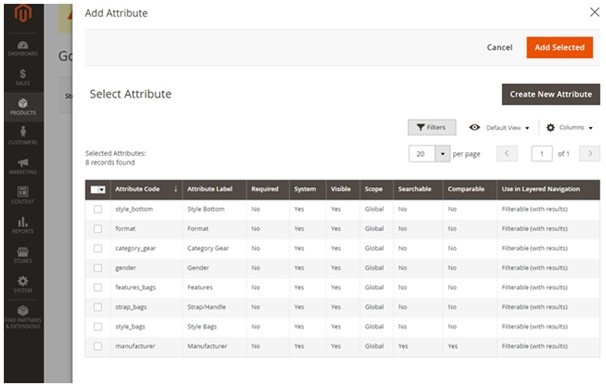606x387 pixels.
Task: Click the Magento logo icon
Action: (x=23, y=13)
